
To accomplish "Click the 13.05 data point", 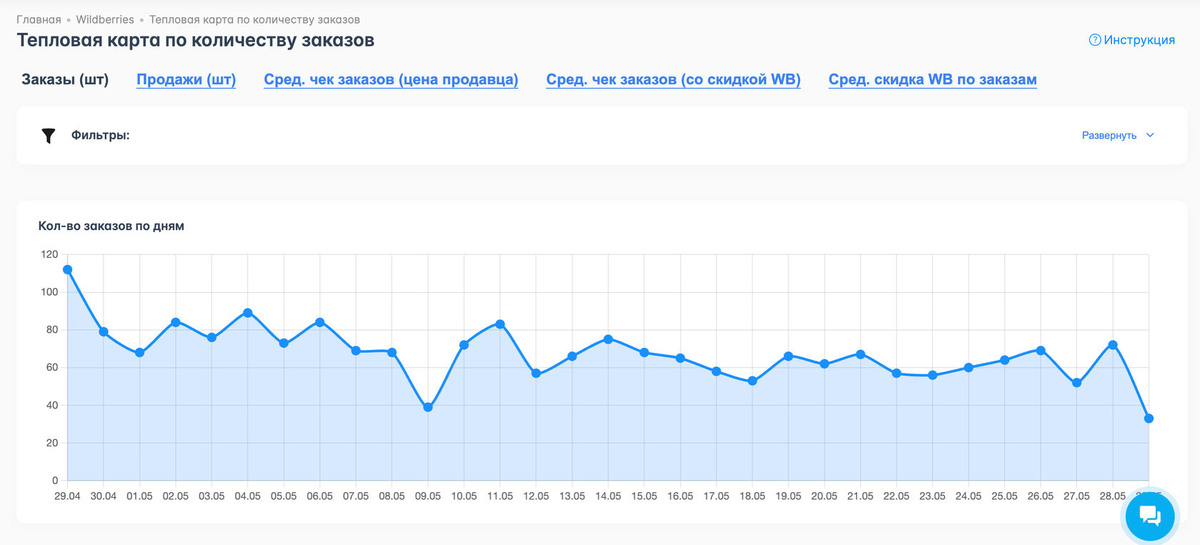I will [572, 356].
